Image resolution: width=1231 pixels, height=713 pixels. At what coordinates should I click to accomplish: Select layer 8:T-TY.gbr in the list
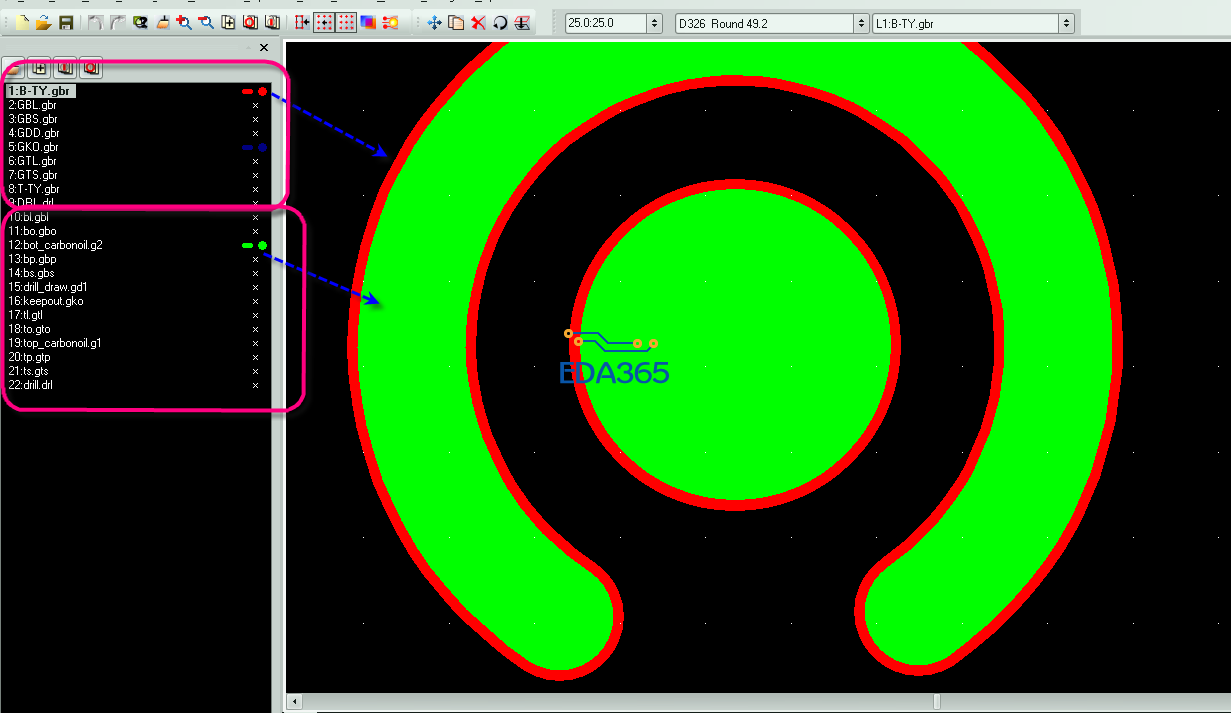[34, 189]
